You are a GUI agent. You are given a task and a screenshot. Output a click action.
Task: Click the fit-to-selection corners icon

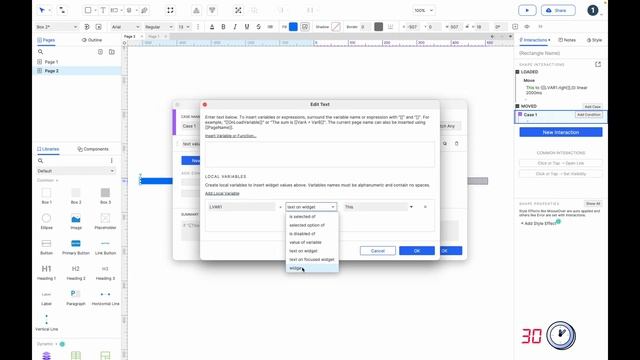[170, 10]
